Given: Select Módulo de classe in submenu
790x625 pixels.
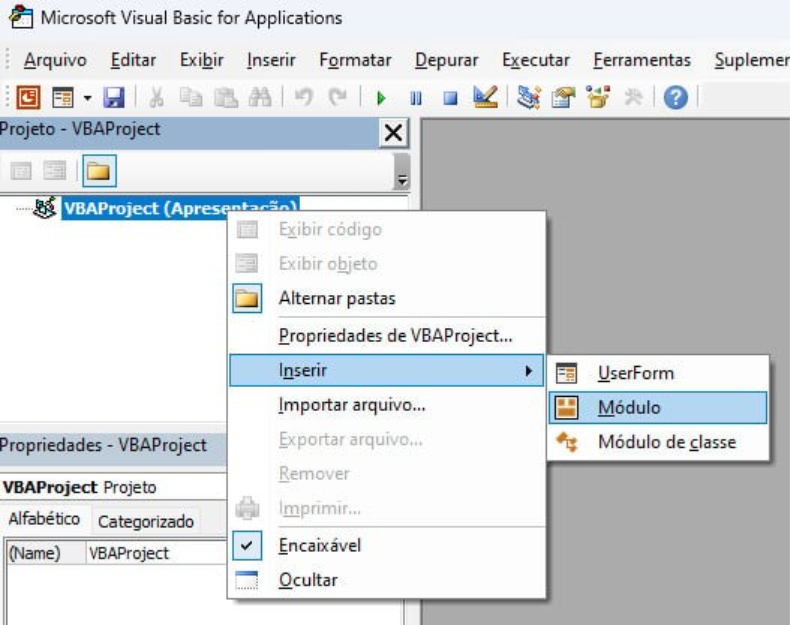Looking at the screenshot, I should (x=658, y=442).
